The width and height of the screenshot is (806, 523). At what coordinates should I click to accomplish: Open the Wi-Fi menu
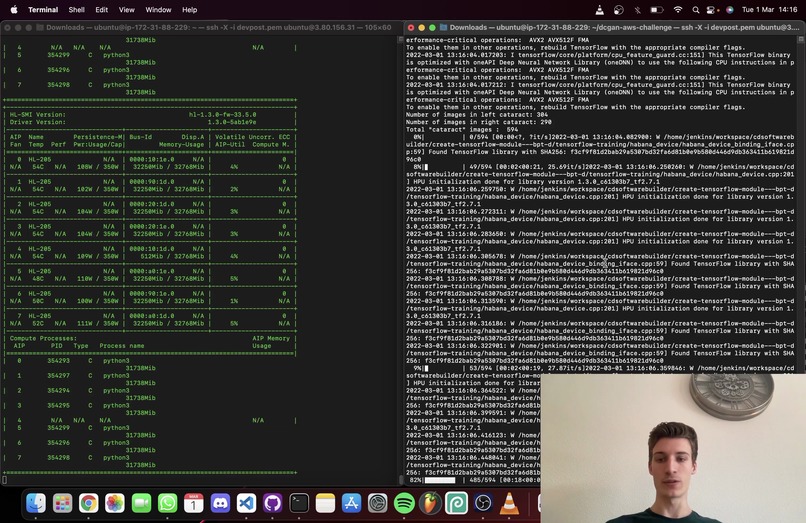[678, 10]
